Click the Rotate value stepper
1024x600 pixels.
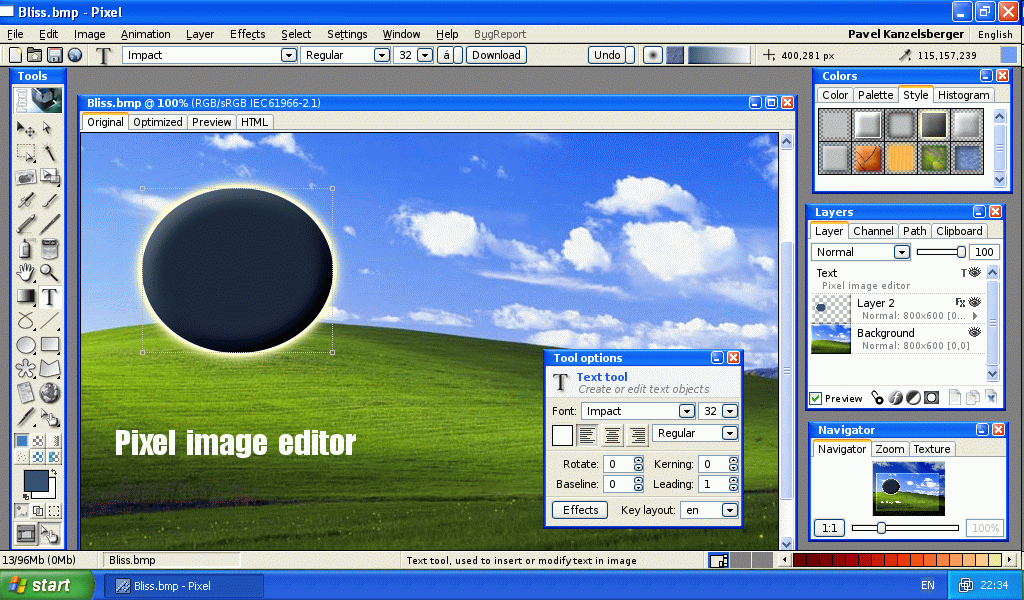(639, 464)
